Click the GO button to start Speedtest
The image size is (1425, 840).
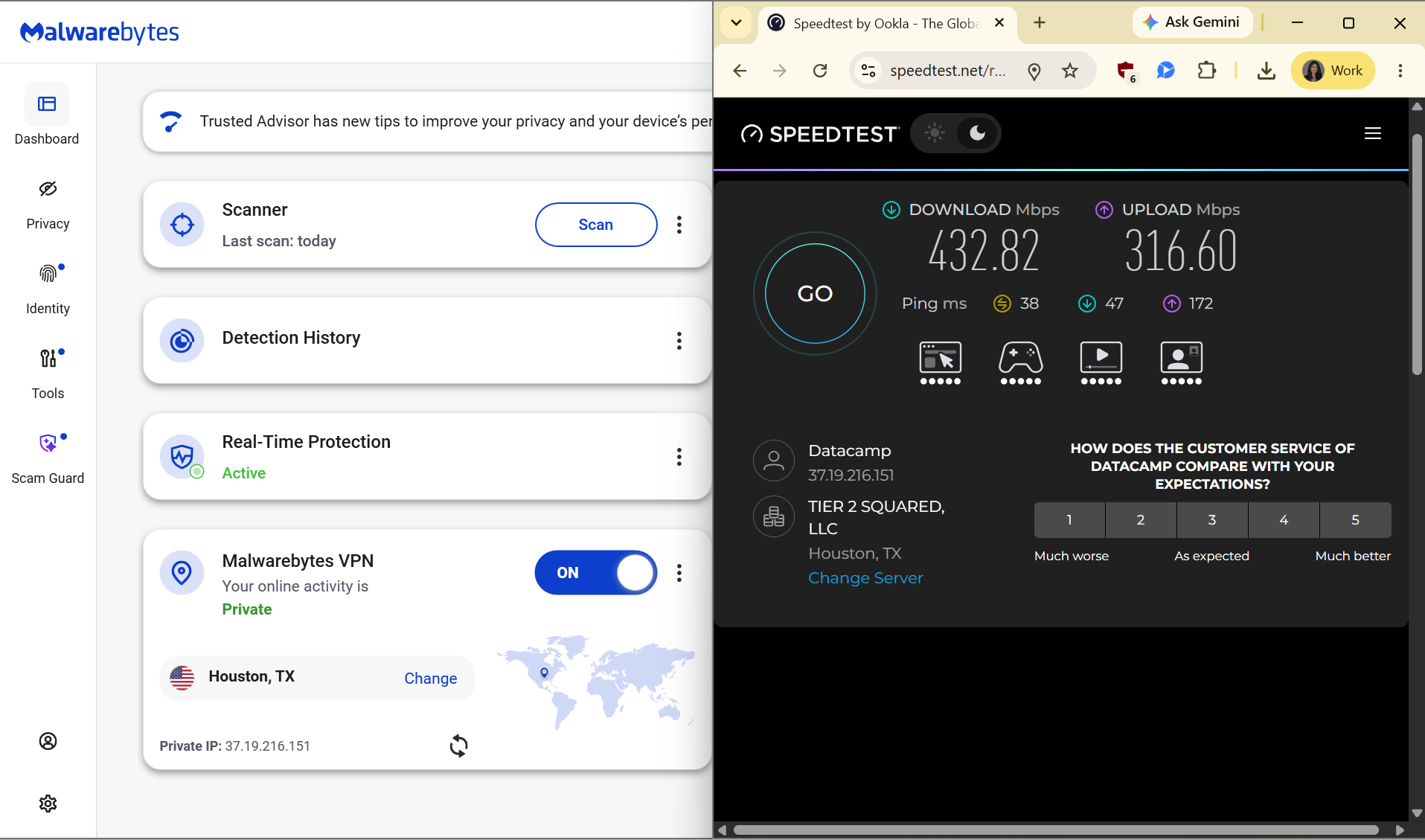[815, 294]
